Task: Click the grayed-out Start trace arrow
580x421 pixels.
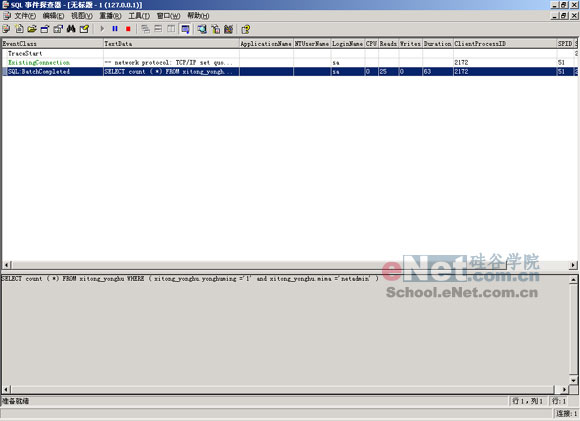Action: pyautogui.click(x=102, y=29)
